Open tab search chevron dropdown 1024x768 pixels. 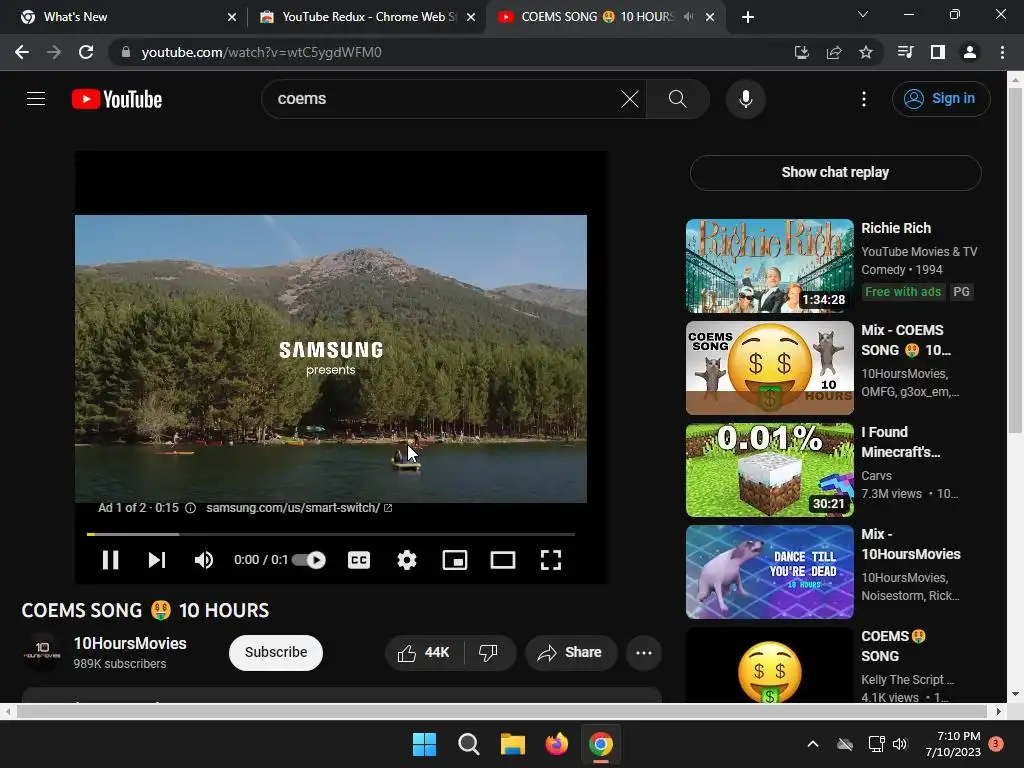click(863, 14)
